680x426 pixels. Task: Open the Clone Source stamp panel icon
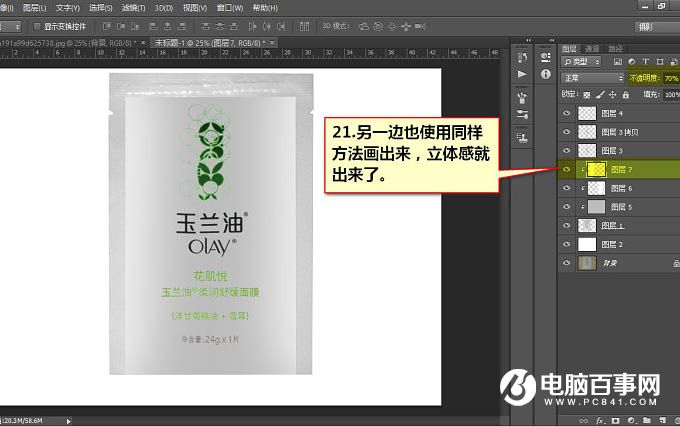[522, 138]
